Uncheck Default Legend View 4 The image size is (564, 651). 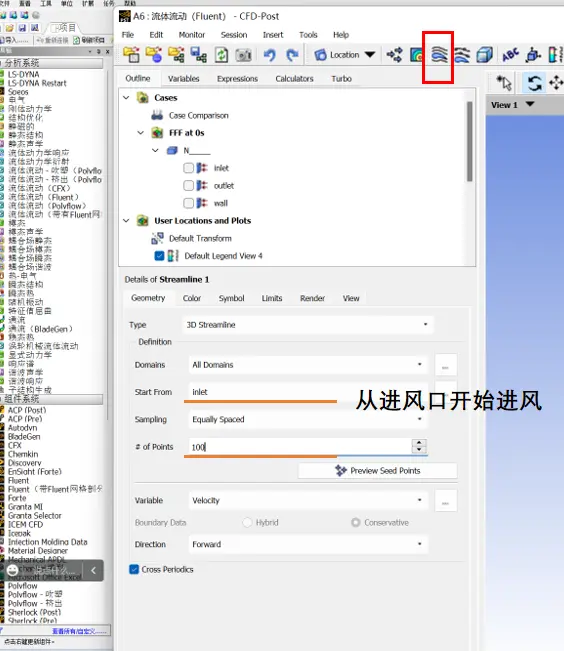click(x=159, y=256)
